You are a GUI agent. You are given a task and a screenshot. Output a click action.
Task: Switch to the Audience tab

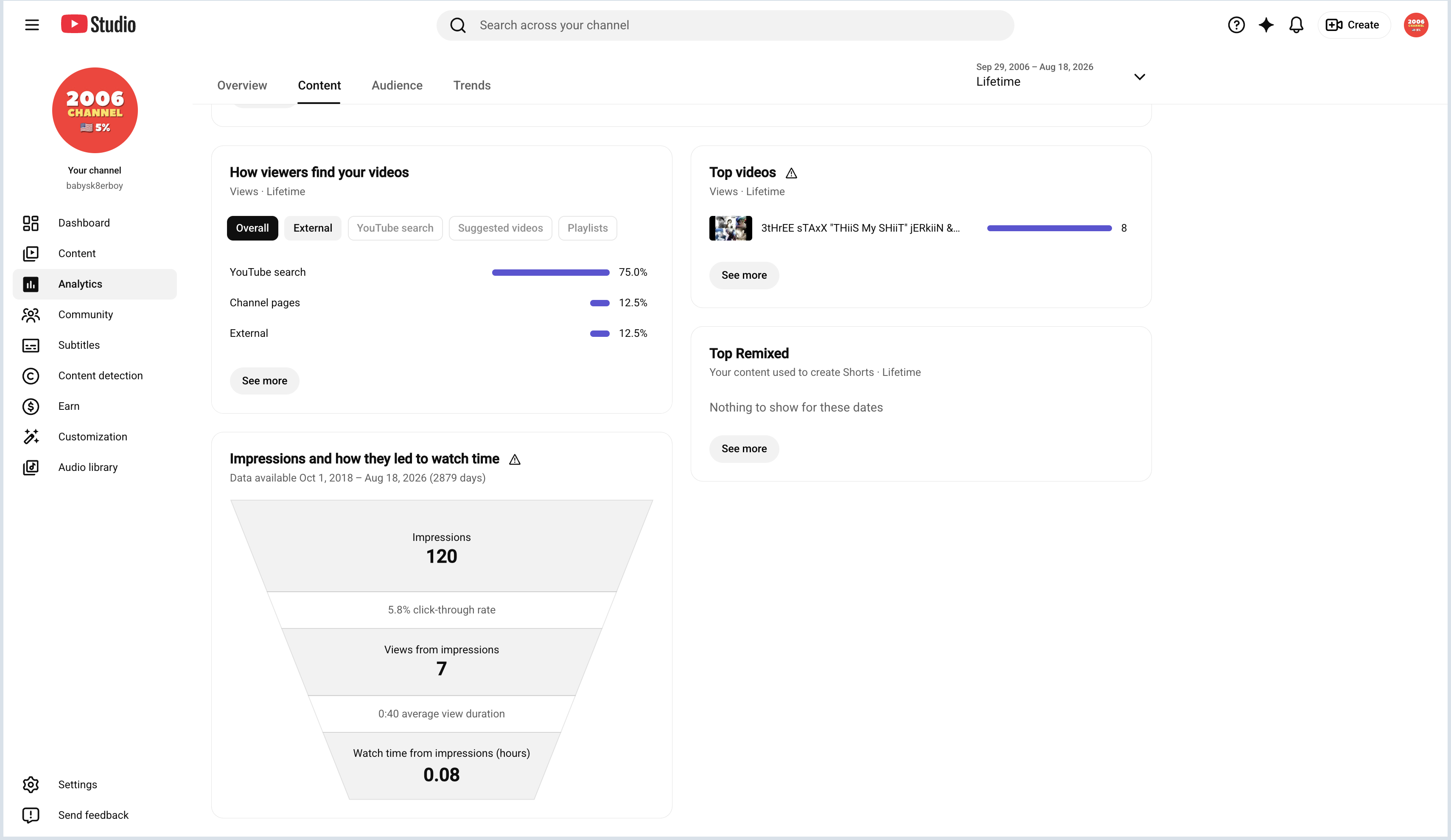(x=397, y=85)
